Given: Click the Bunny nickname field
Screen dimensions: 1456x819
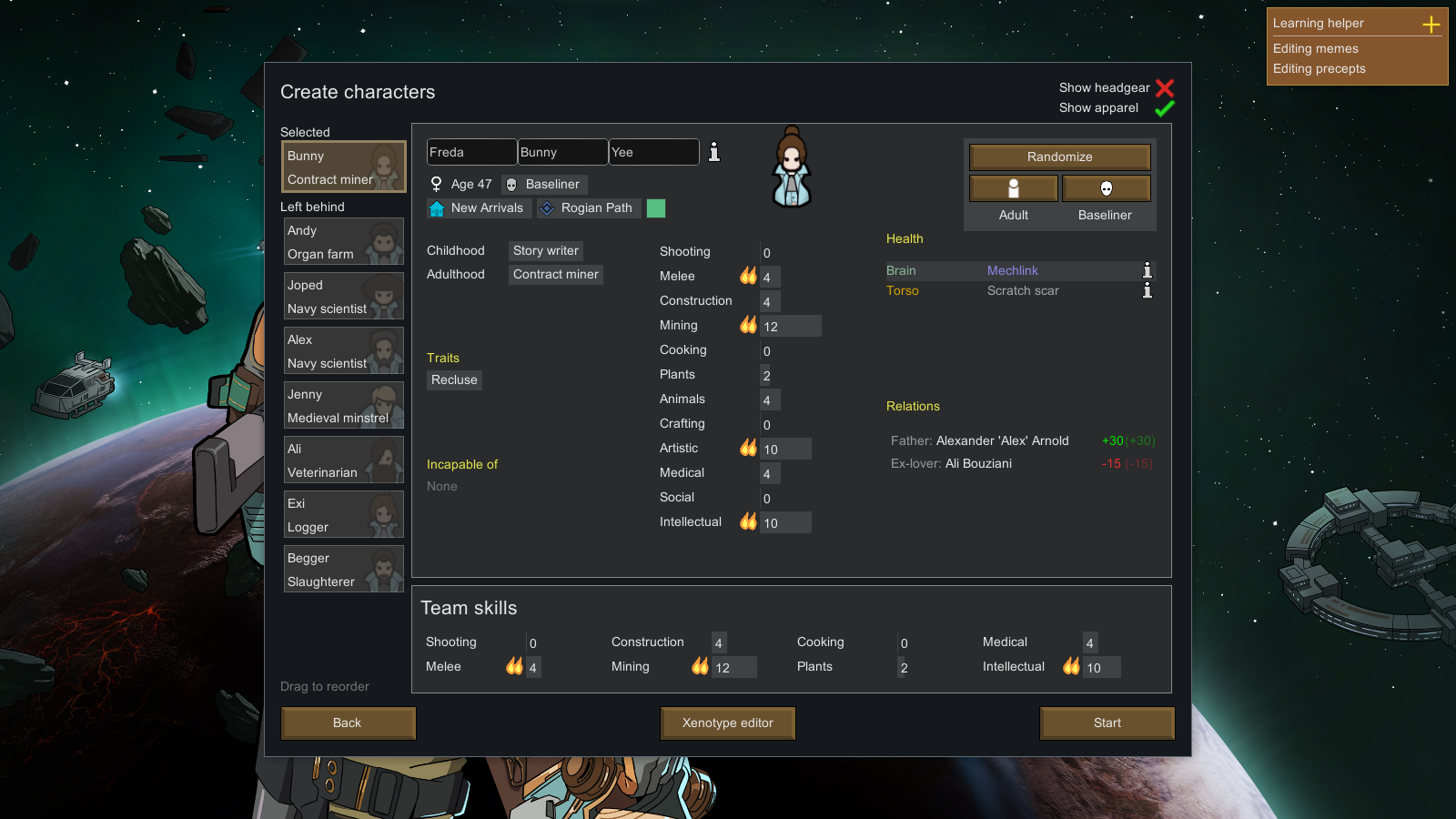Looking at the screenshot, I should (563, 152).
